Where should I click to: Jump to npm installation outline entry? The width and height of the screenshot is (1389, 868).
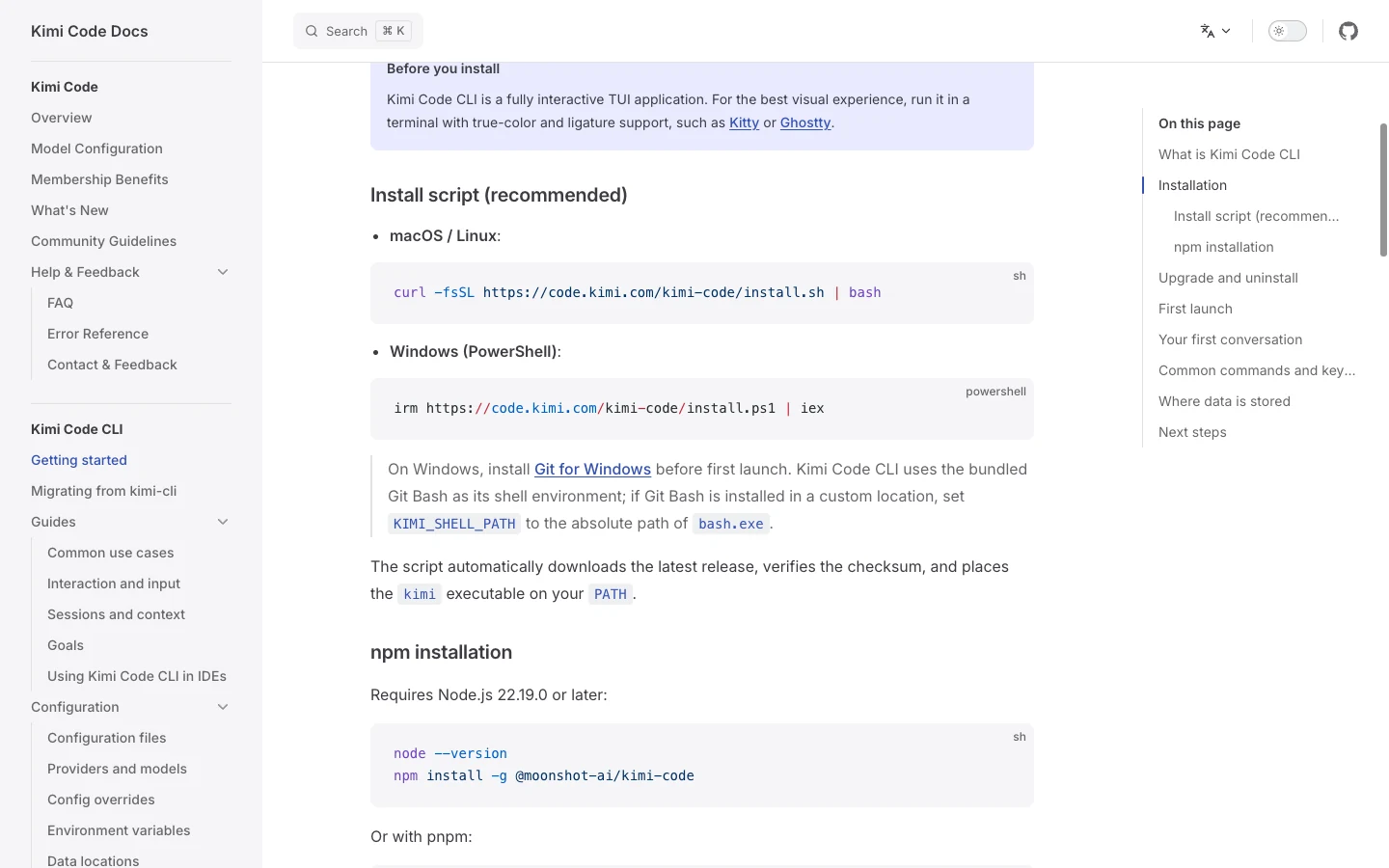tap(1223, 247)
